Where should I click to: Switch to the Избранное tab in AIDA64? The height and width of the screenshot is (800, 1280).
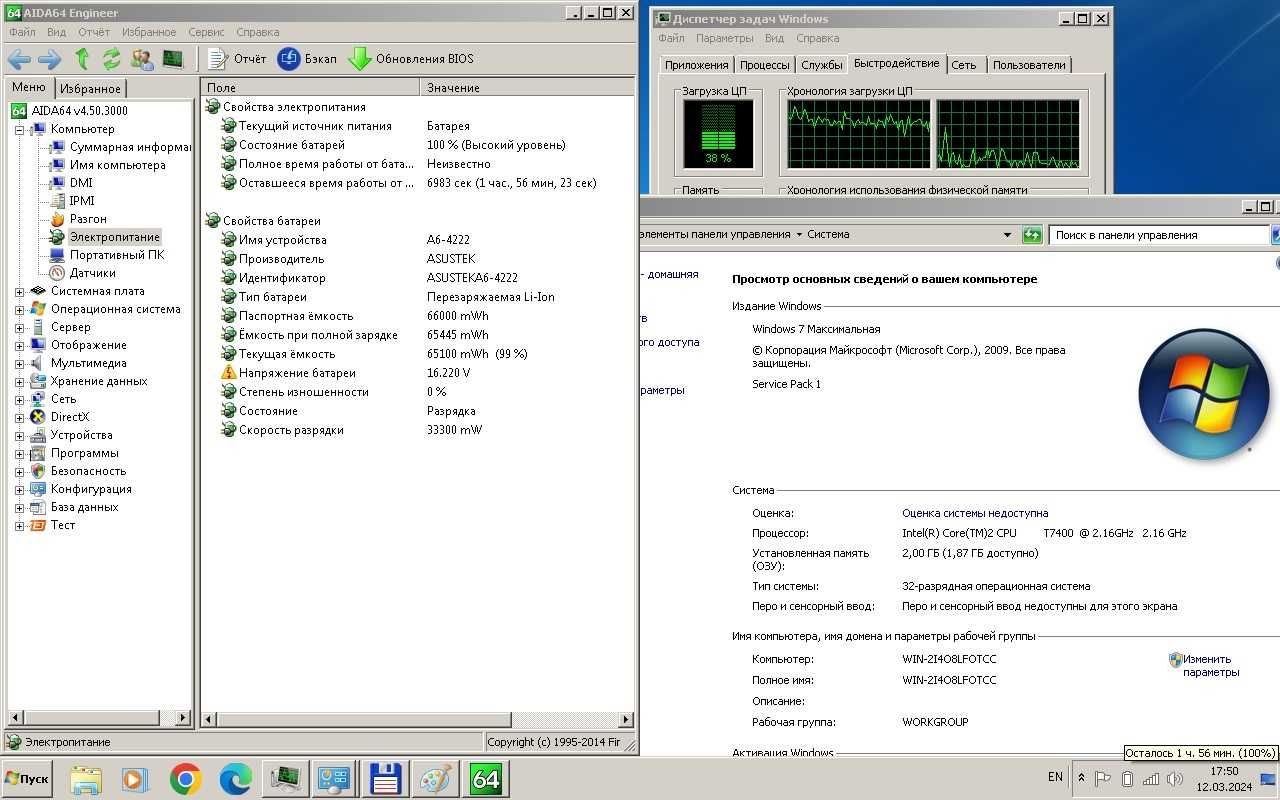point(90,88)
